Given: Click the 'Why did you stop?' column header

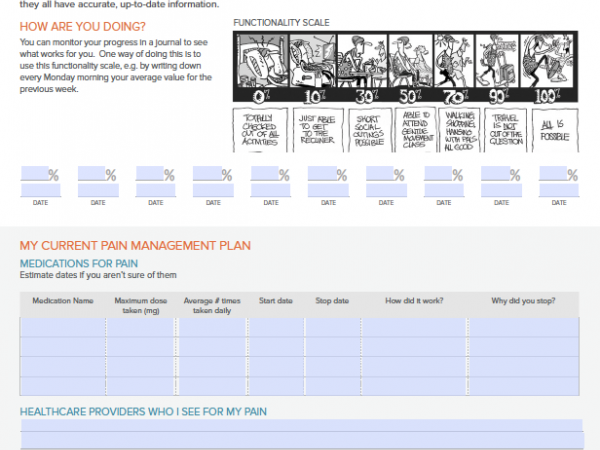Looking at the screenshot, I should click(x=523, y=301).
